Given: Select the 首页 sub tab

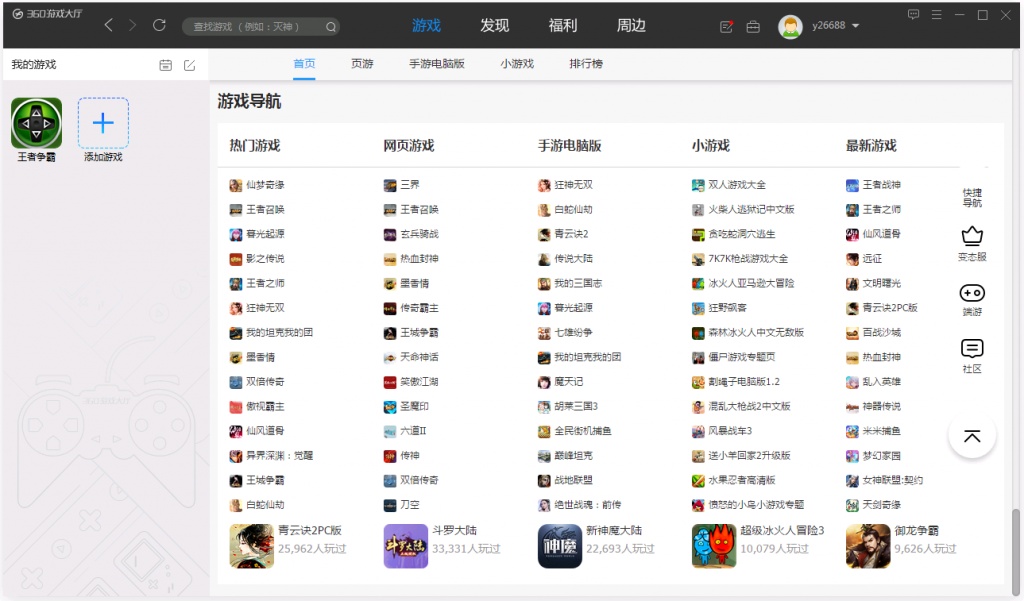Looking at the screenshot, I should pos(304,64).
